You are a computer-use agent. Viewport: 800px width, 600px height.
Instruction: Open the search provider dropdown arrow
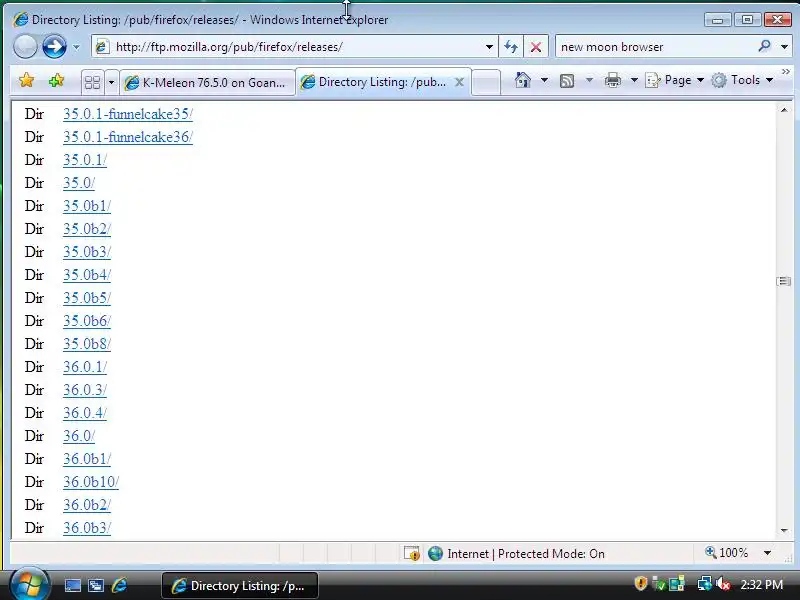[784, 47]
